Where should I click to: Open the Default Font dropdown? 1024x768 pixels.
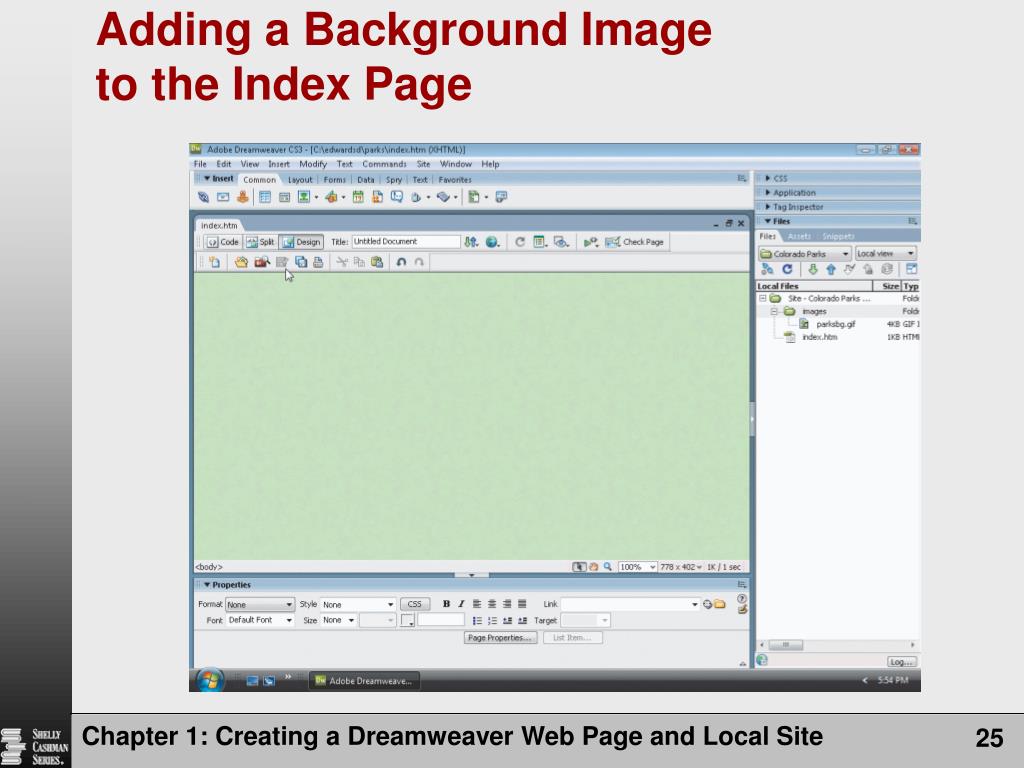pyautogui.click(x=260, y=620)
